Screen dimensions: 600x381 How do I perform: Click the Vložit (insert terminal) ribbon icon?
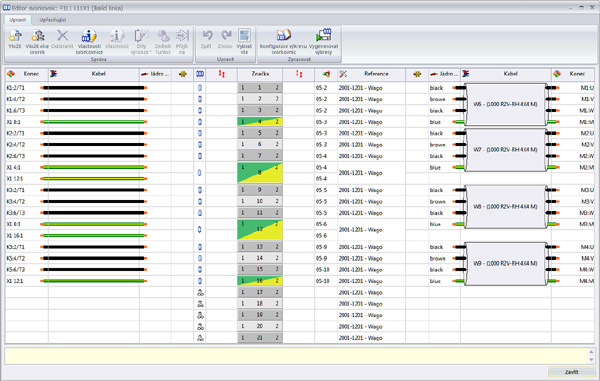(15, 36)
